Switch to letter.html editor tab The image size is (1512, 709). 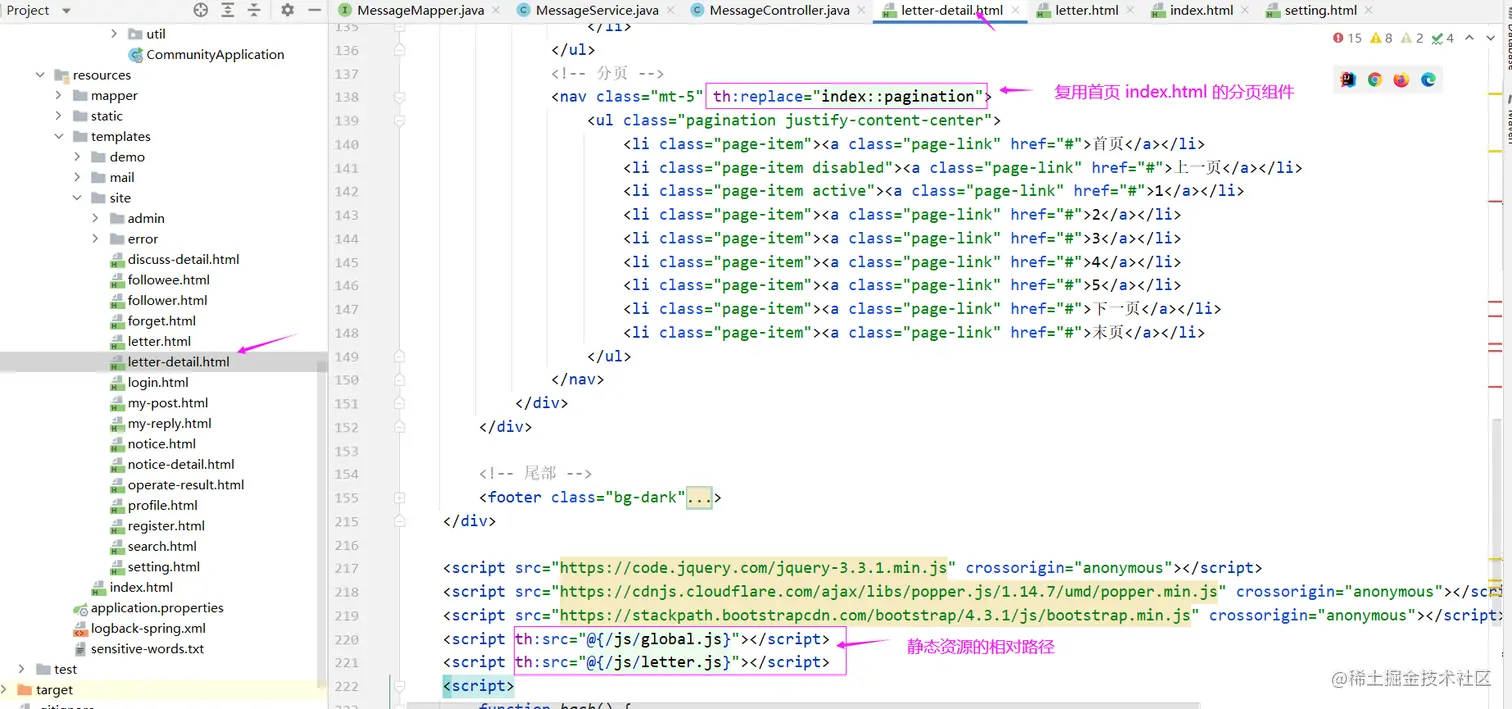tap(1086, 10)
